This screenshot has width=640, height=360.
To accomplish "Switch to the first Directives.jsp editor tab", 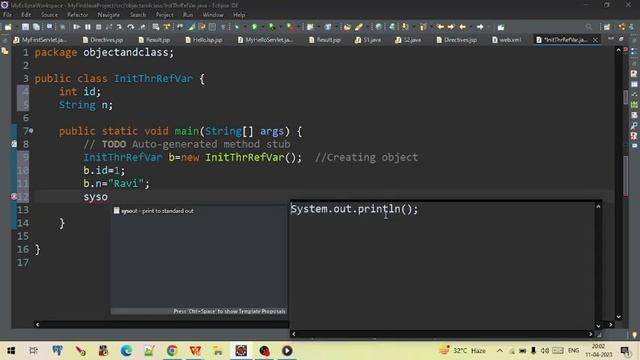I will coord(102,40).
